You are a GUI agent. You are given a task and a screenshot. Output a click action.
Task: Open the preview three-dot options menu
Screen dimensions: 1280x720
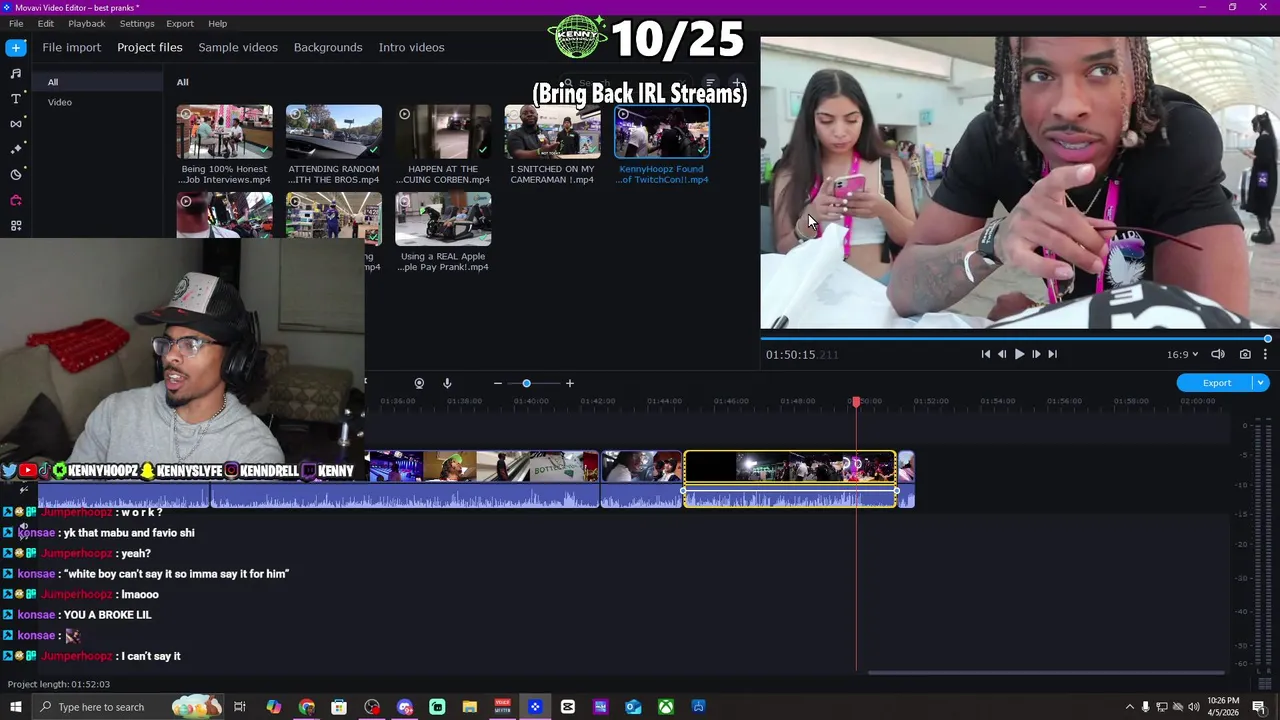1265,354
